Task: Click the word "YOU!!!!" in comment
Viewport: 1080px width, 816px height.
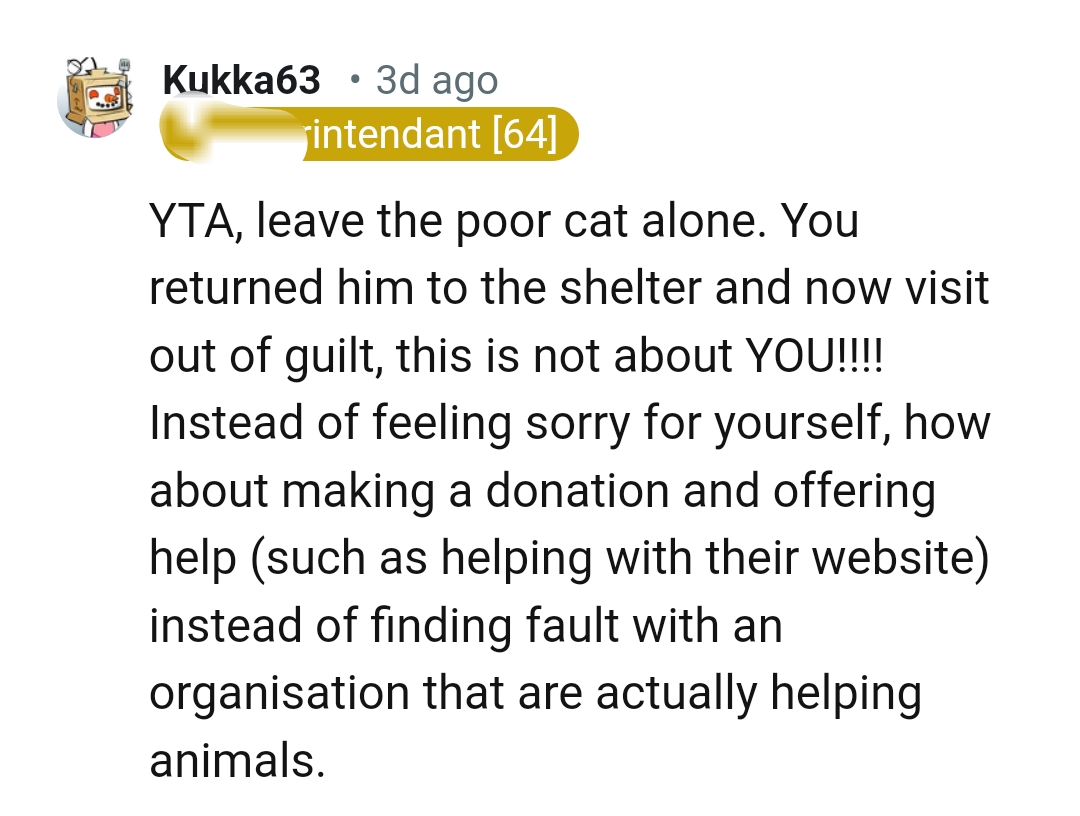Action: (x=816, y=357)
